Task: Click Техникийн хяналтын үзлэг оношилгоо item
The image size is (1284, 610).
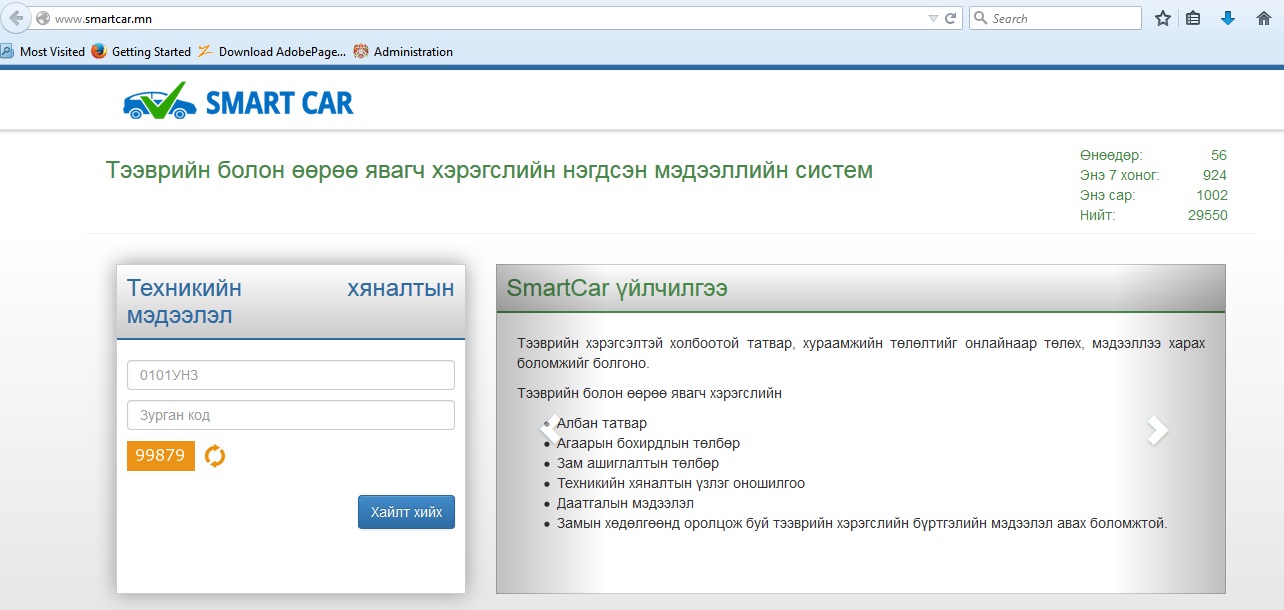Action: tap(681, 483)
